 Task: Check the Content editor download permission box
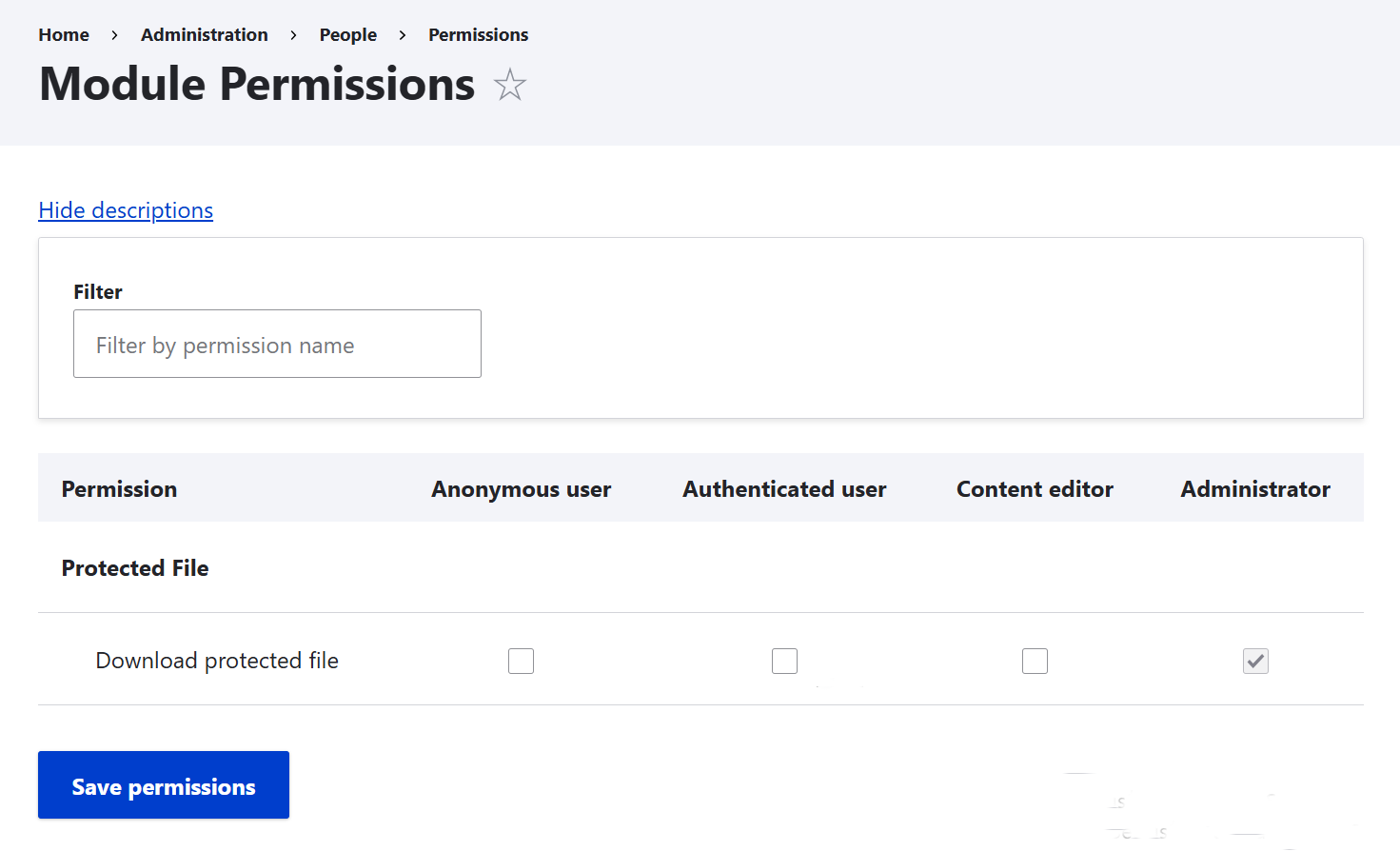(x=1035, y=660)
